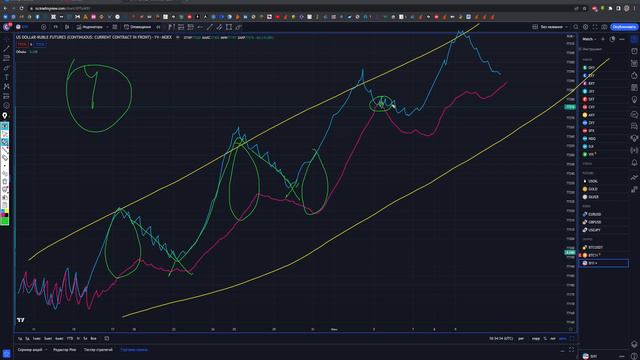Toggle percent scale on price axis
The width and height of the screenshot is (640, 360).
tap(546, 338)
